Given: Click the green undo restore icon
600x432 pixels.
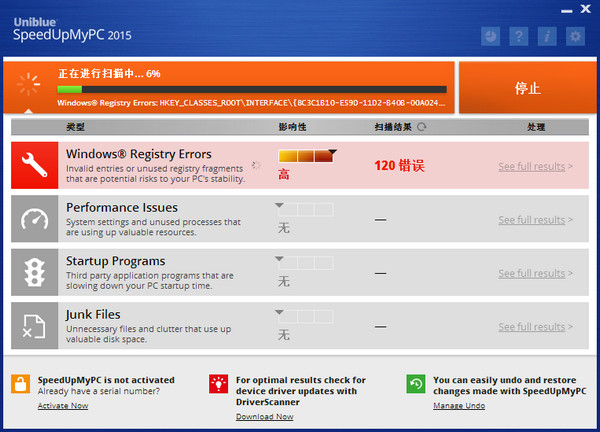Looking at the screenshot, I should pos(416,384).
